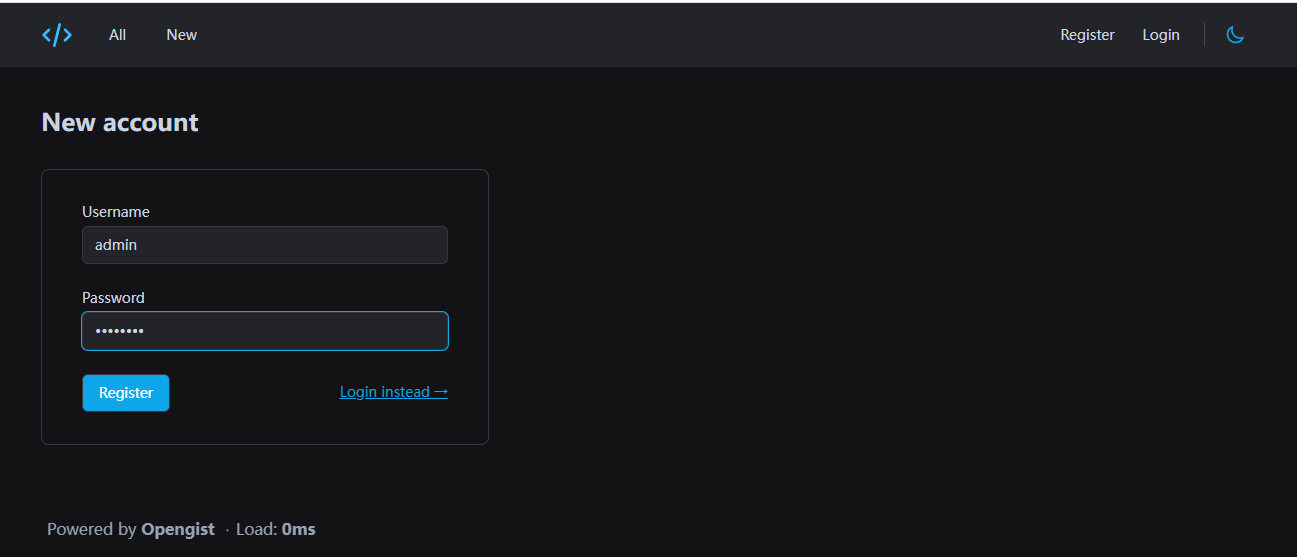Viewport: 1297px width, 557px height.
Task: Click the divider beside the moon icon
Action: (1204, 35)
